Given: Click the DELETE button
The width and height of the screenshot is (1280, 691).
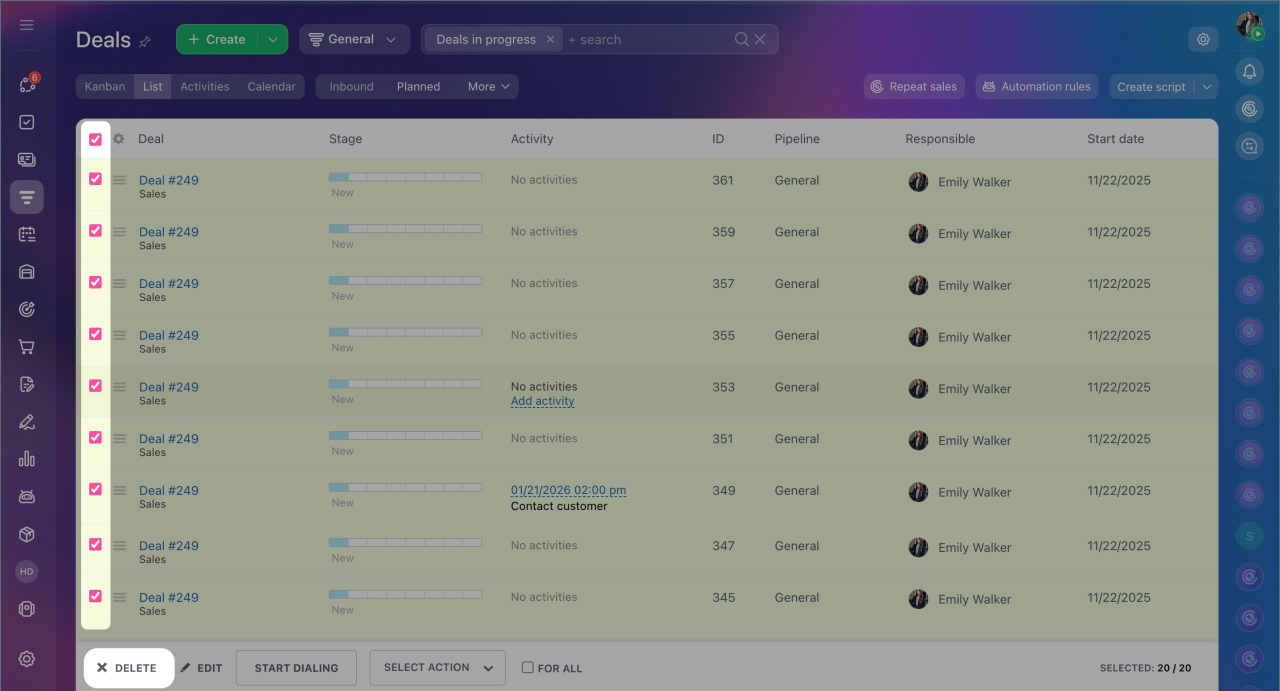Looking at the screenshot, I should pyautogui.click(x=127, y=668).
